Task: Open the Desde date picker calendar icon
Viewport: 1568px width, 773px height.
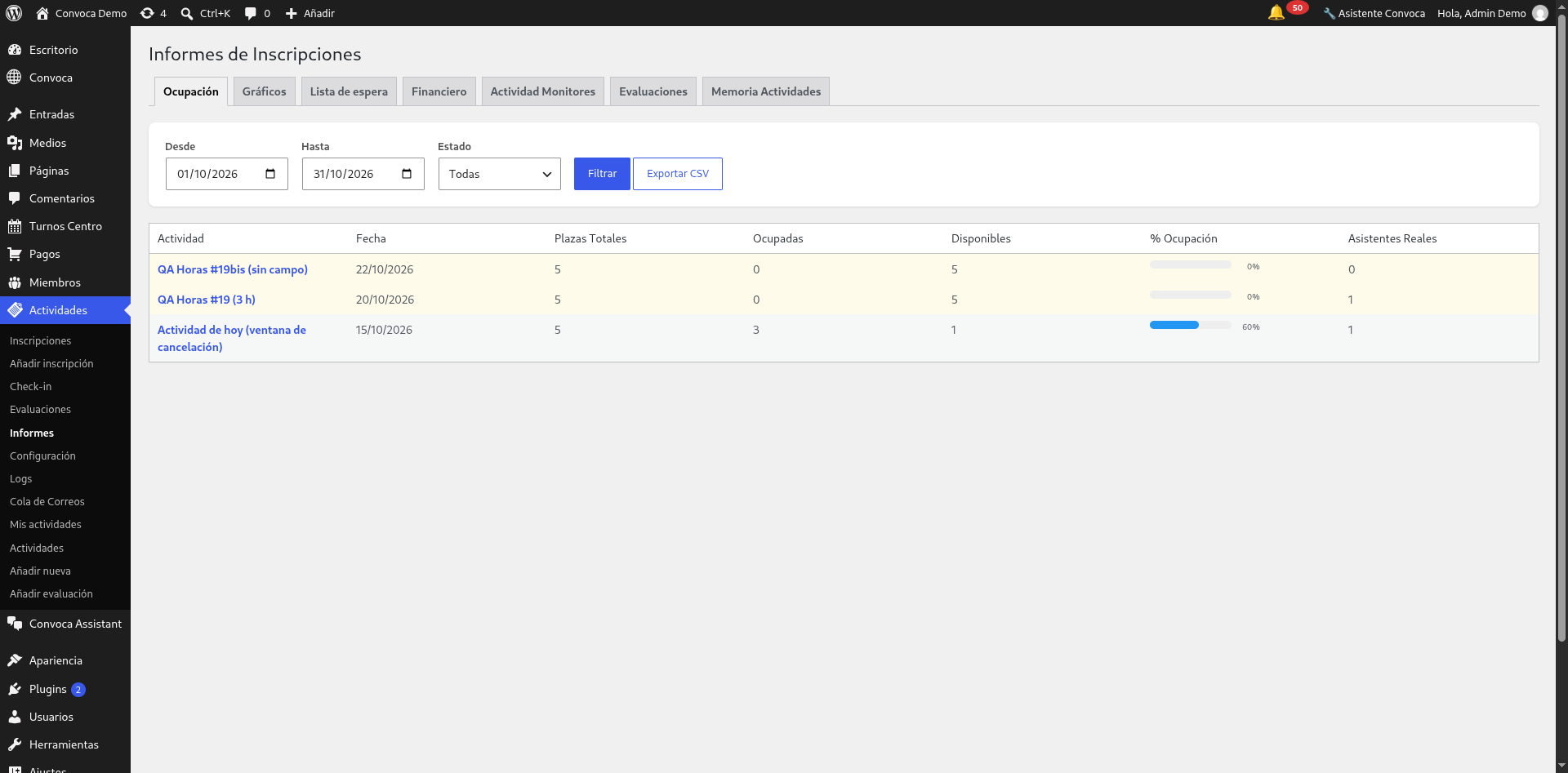Action: click(270, 174)
